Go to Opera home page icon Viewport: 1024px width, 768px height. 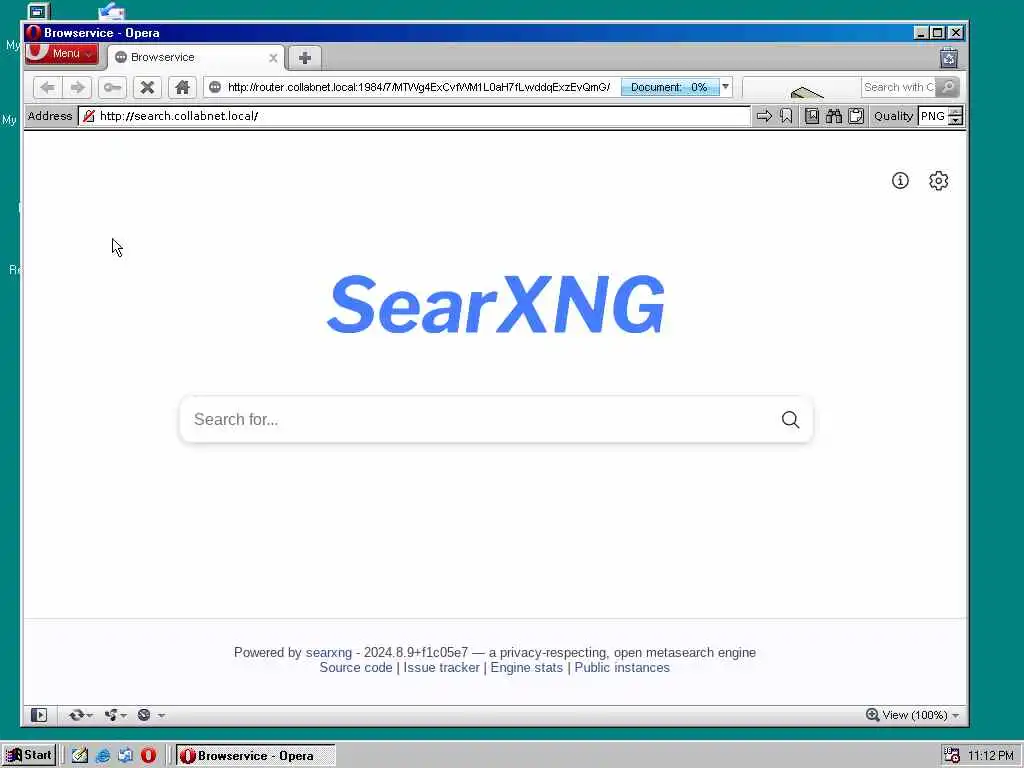(182, 88)
